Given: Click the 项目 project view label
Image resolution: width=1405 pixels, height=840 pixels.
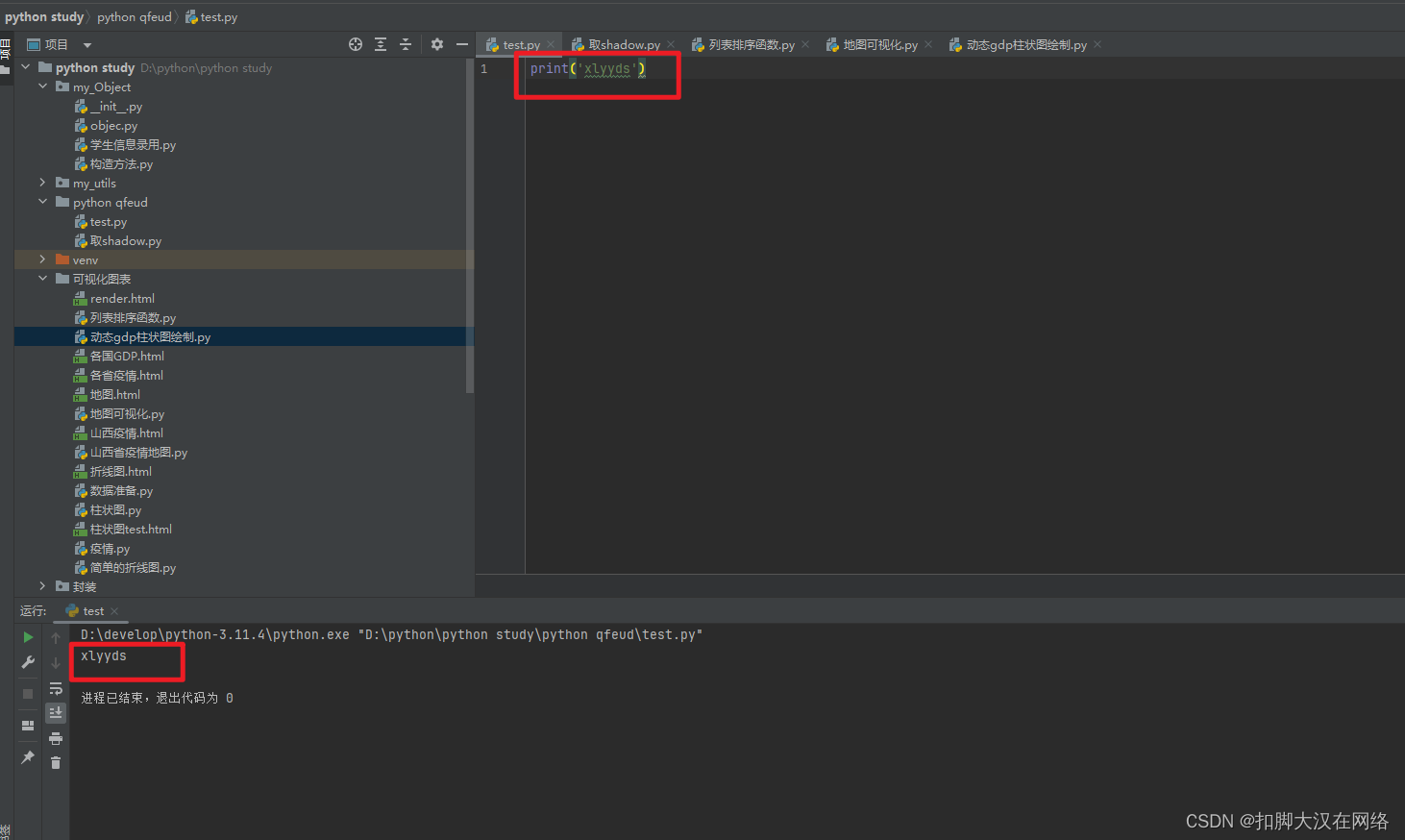Looking at the screenshot, I should point(57,45).
